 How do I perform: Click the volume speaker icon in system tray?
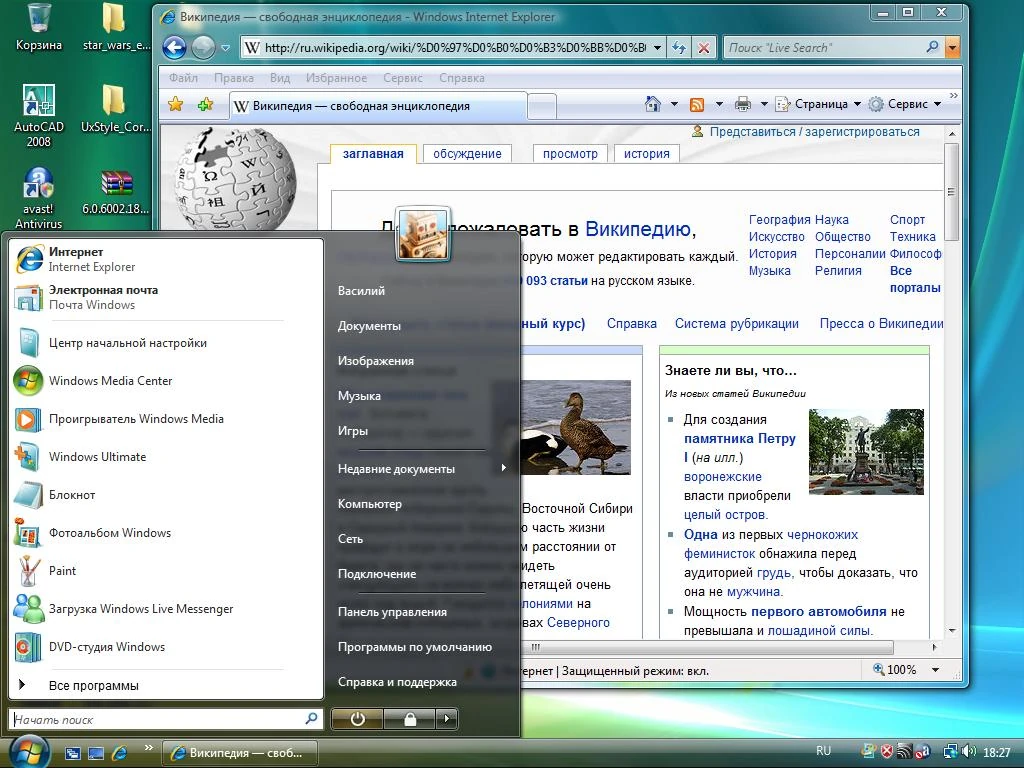pyautogui.click(x=970, y=751)
